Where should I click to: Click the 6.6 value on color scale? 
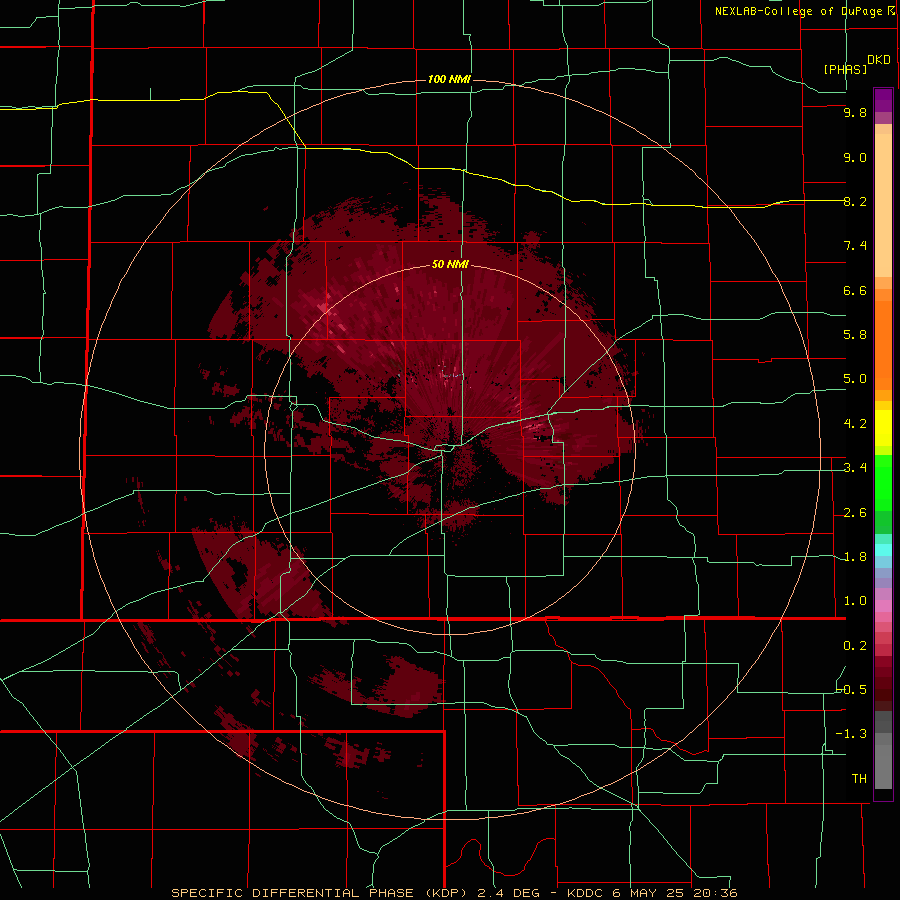pyautogui.click(x=855, y=290)
